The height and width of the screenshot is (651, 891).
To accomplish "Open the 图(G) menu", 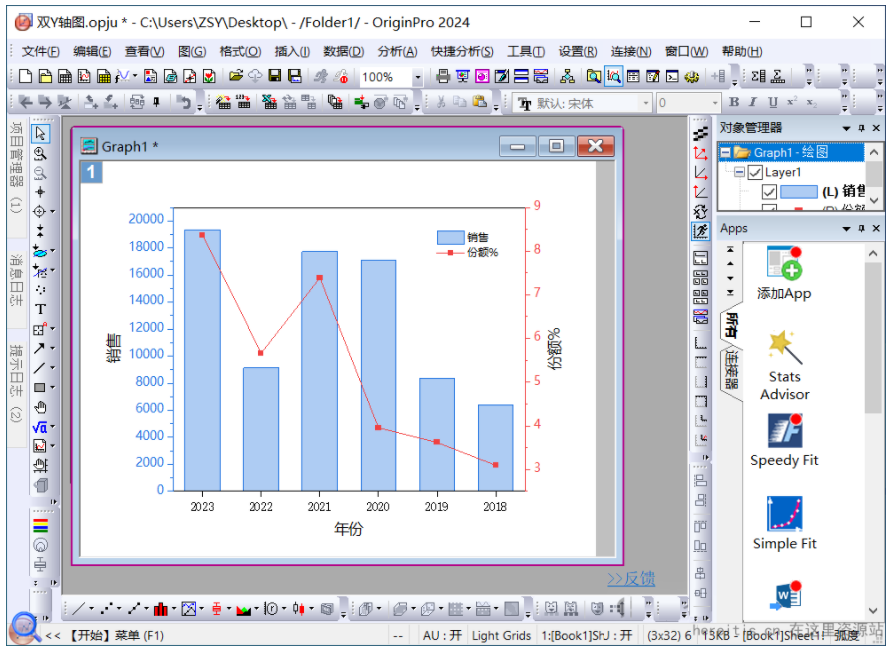I will [192, 52].
